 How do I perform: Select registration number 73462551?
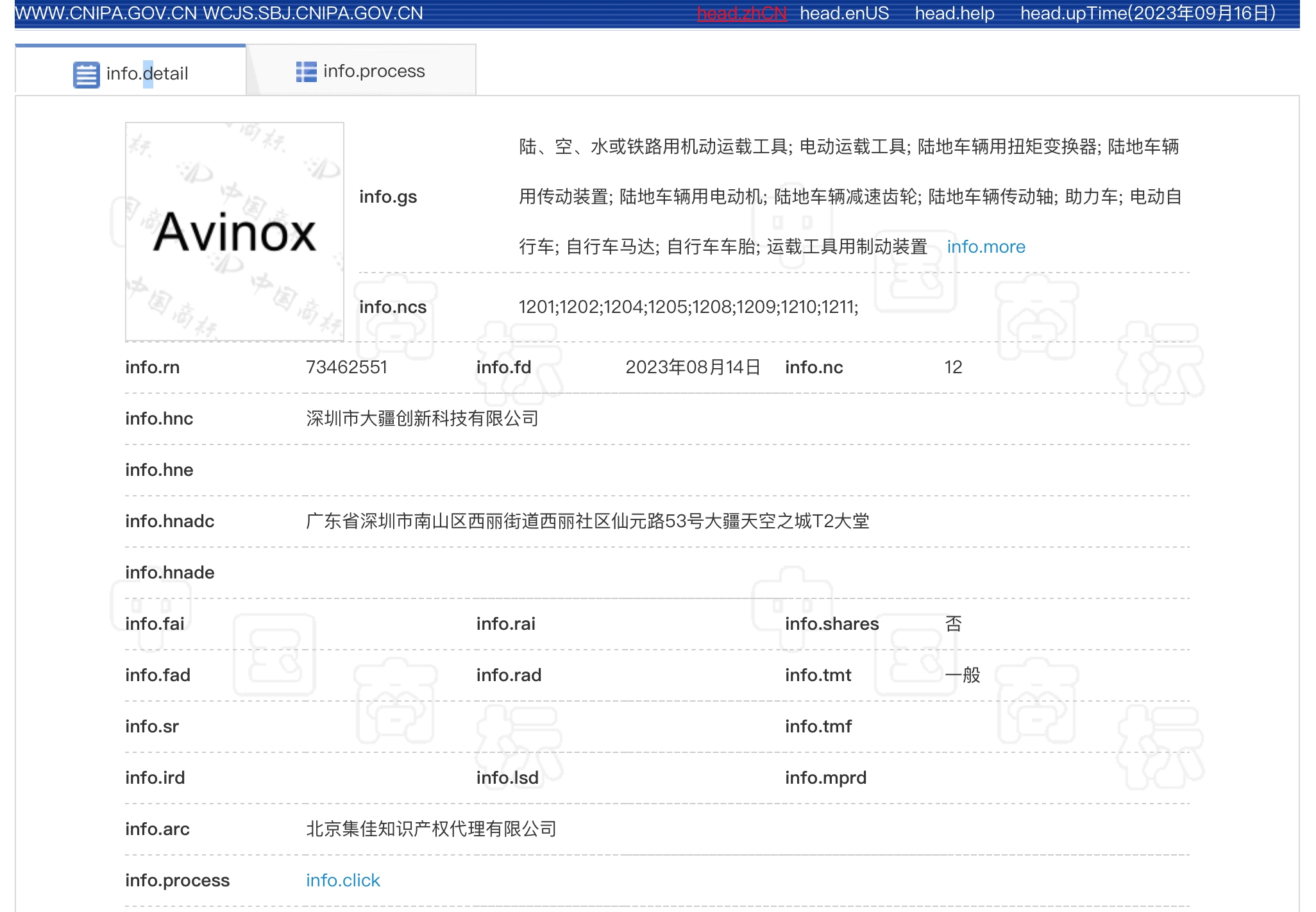click(x=346, y=367)
